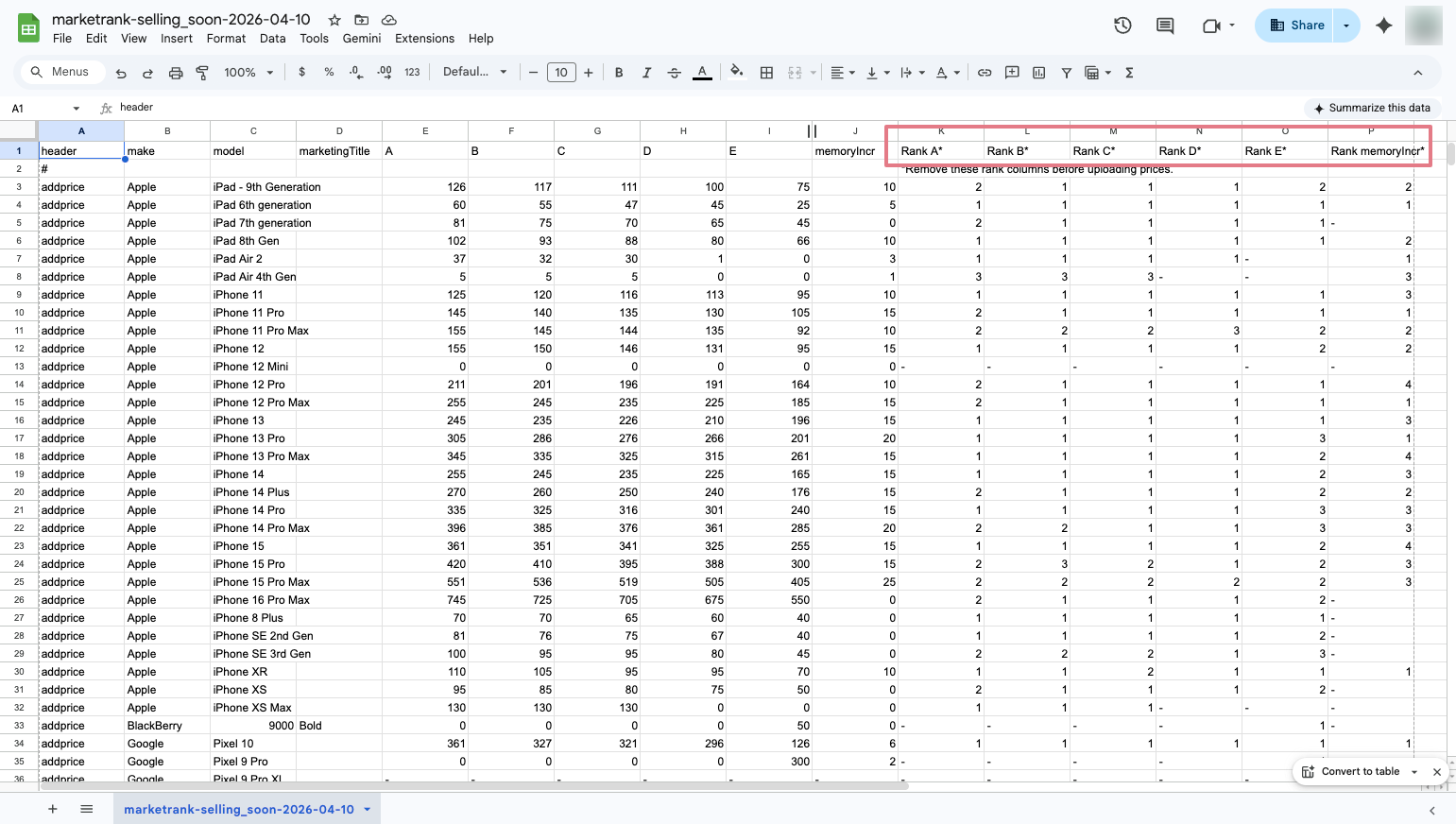Insert link using chain icon

click(985, 73)
